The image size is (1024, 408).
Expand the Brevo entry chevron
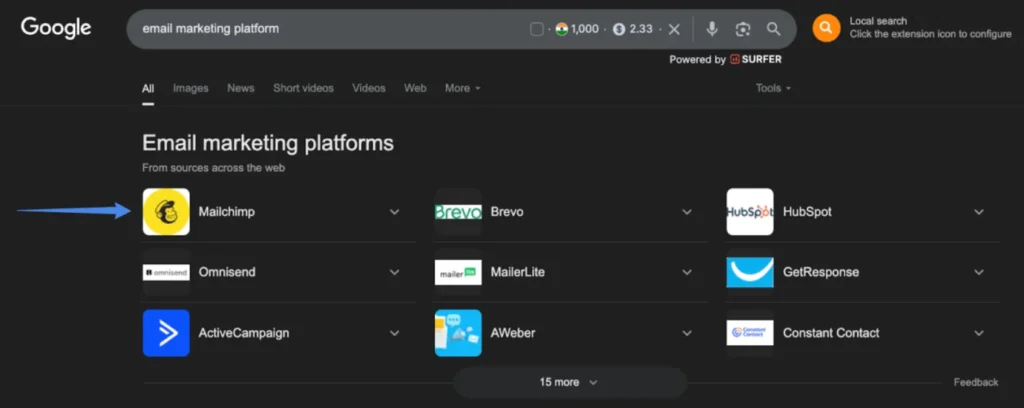686,212
